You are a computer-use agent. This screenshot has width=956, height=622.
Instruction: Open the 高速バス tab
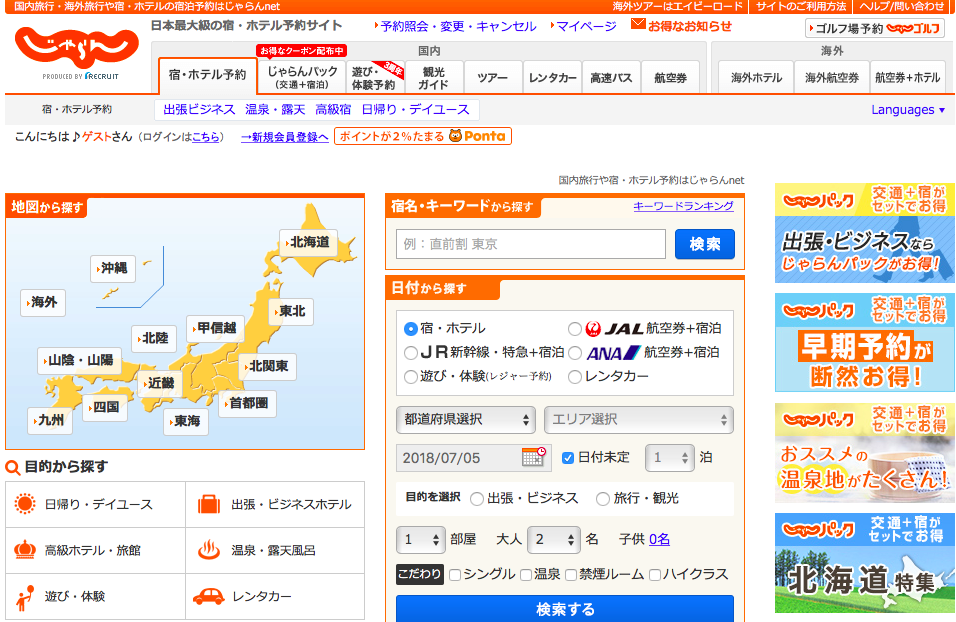click(611, 77)
